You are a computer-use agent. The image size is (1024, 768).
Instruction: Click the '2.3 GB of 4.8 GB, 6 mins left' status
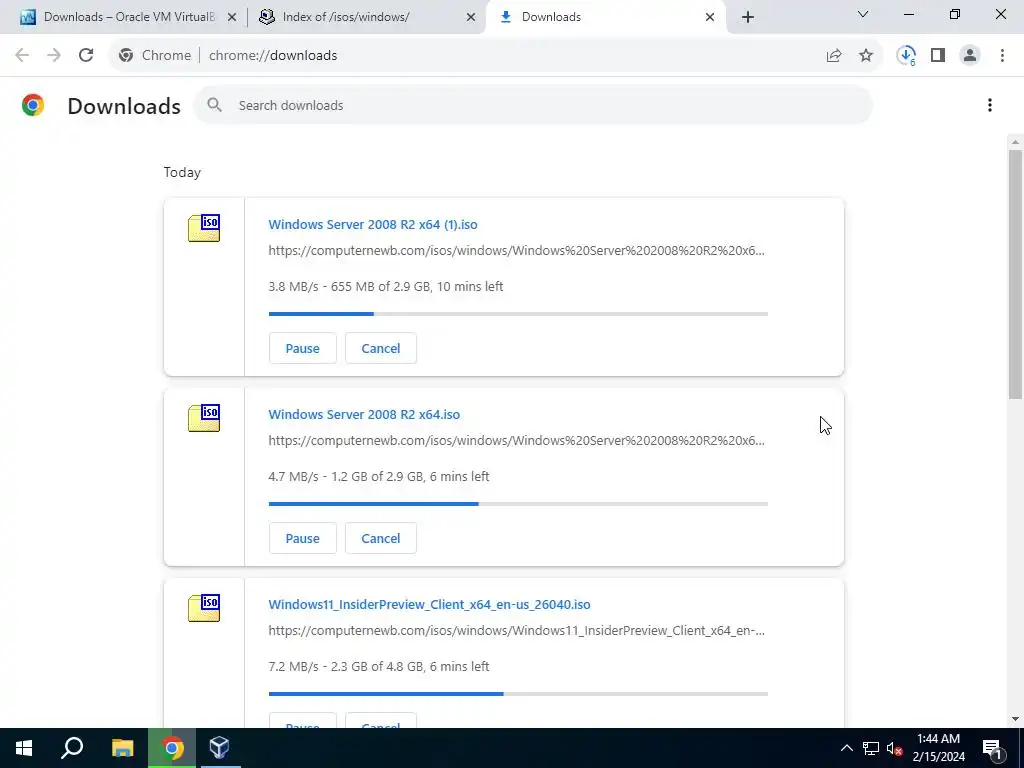[410, 666]
